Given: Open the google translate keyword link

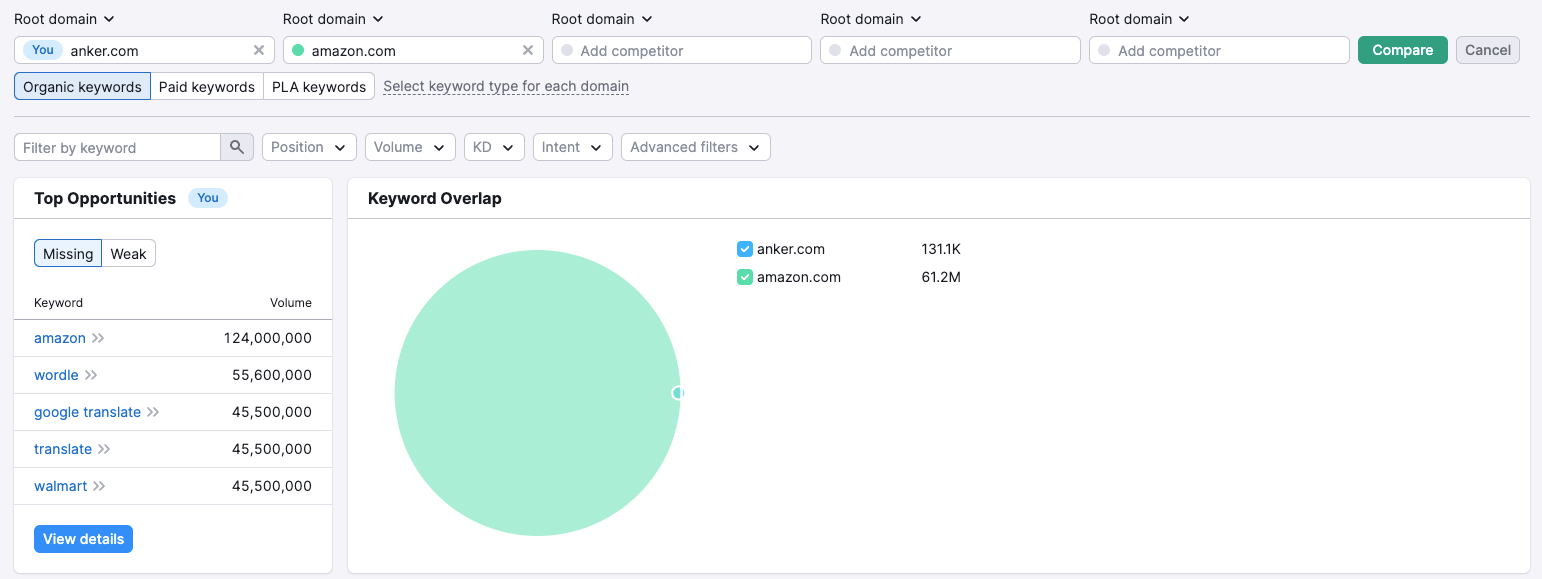Looking at the screenshot, I should point(87,412).
